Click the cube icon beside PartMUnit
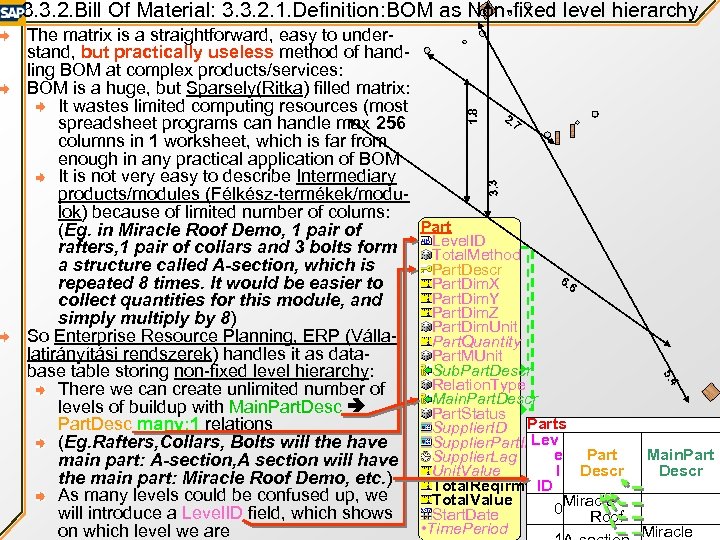 click(426, 355)
